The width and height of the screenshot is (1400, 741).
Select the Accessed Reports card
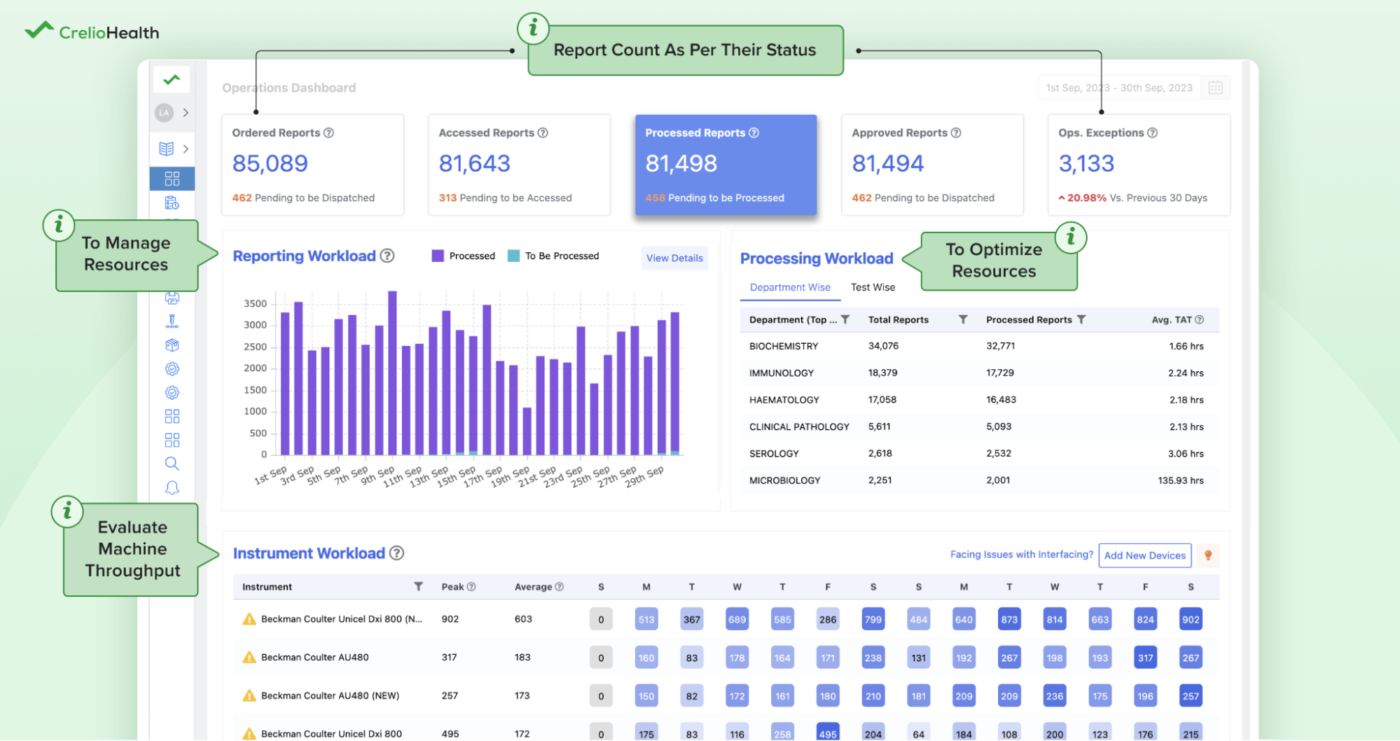pos(519,165)
